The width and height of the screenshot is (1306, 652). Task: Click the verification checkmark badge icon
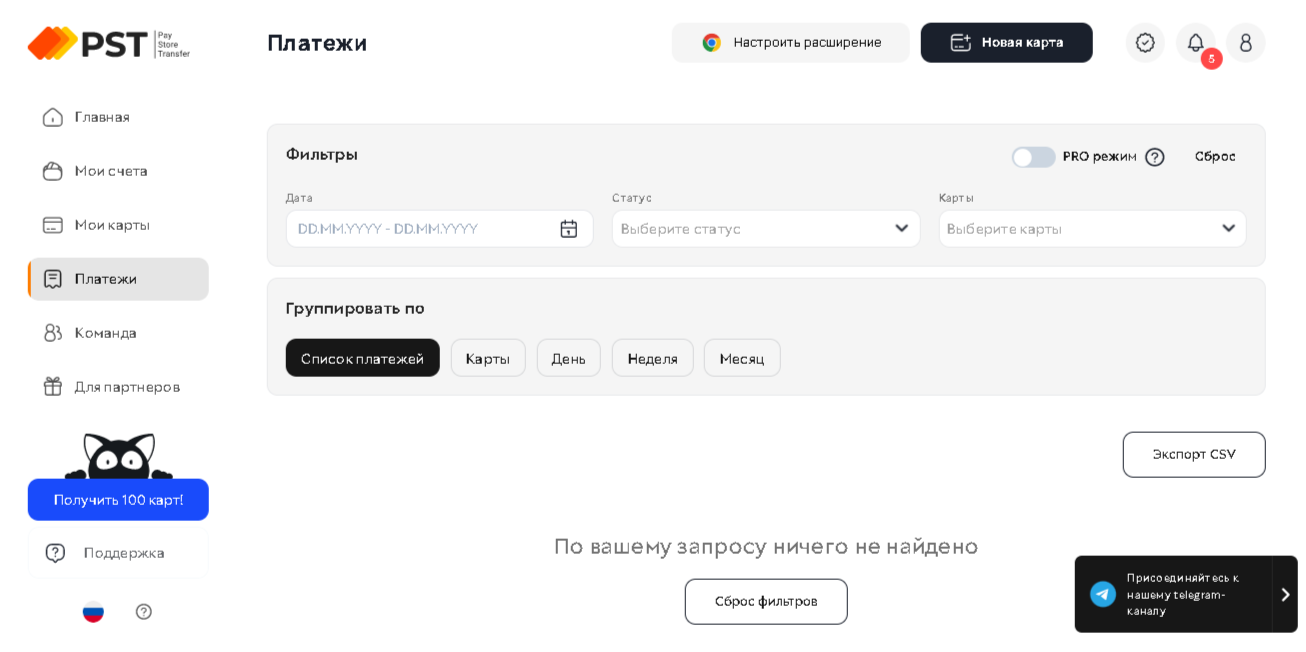[x=1145, y=43]
